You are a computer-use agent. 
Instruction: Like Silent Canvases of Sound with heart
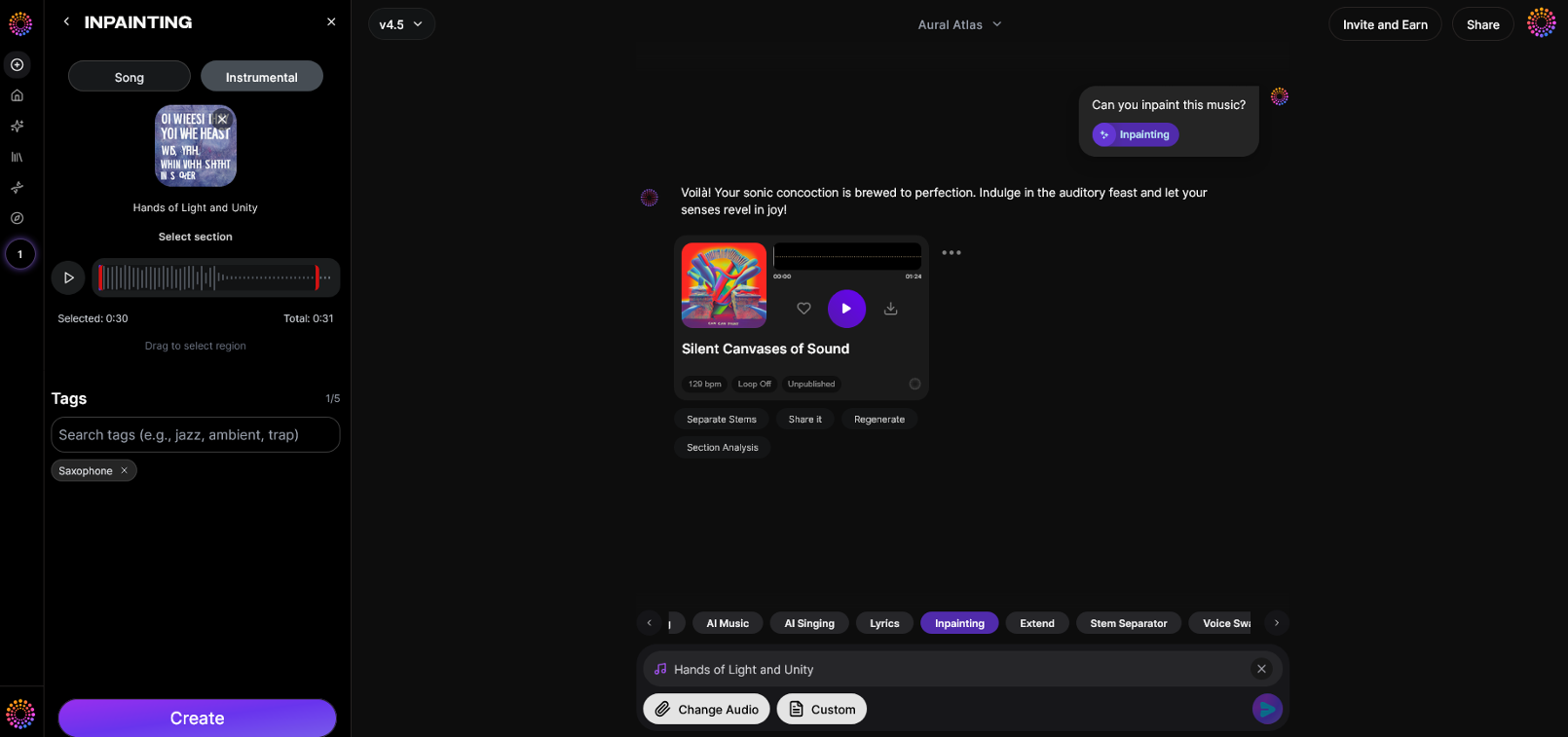[803, 309]
